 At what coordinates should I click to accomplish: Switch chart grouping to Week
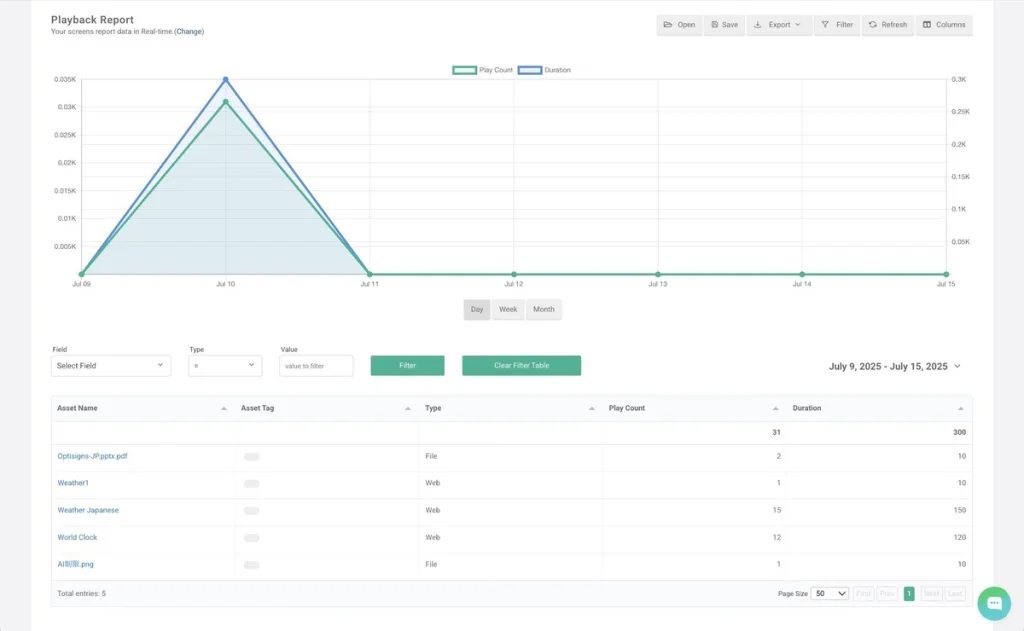coord(508,310)
